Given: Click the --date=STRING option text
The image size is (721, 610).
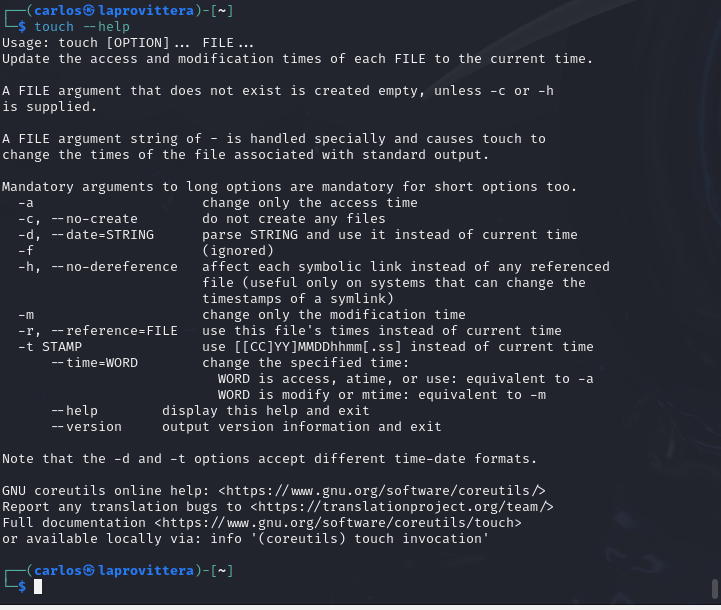Looking at the screenshot, I should click(102, 235).
